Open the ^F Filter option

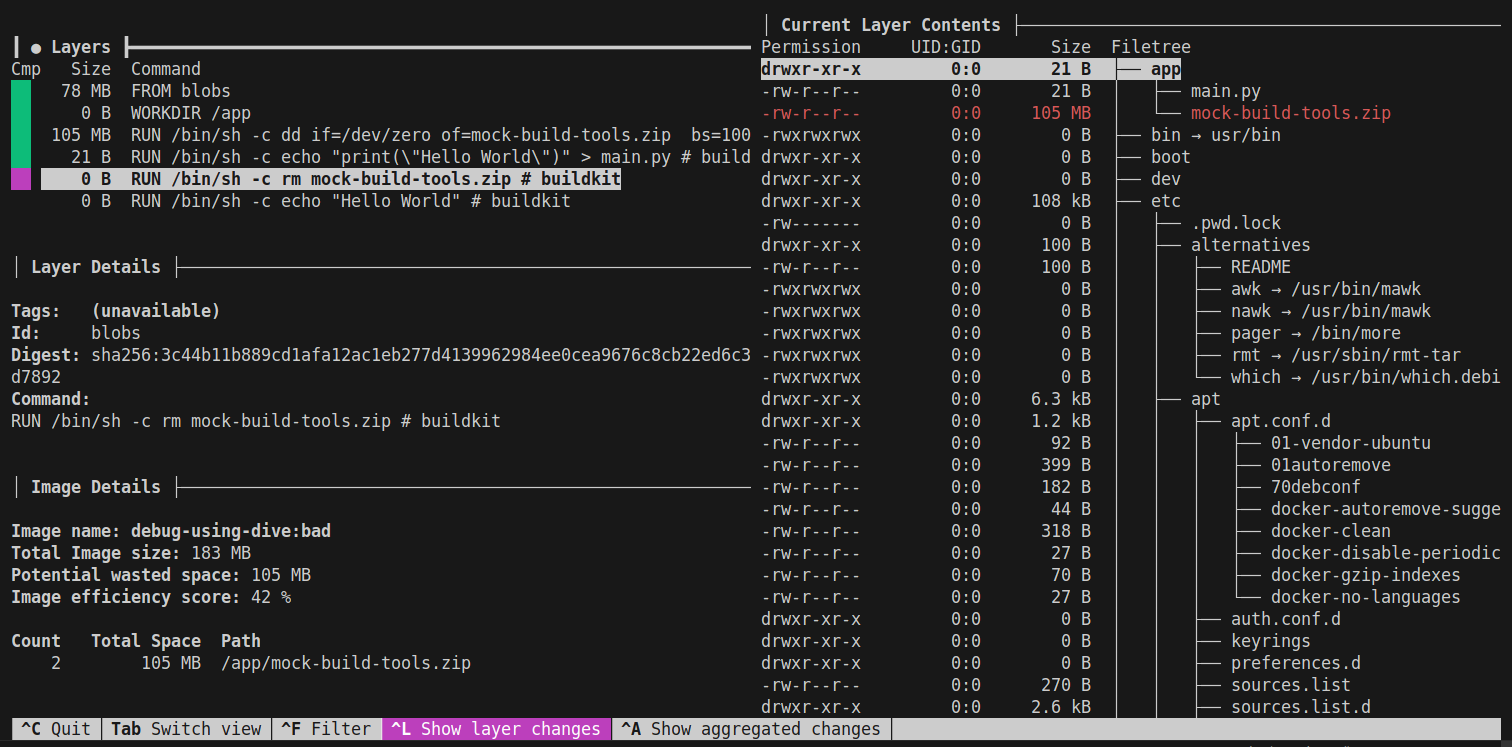326,729
